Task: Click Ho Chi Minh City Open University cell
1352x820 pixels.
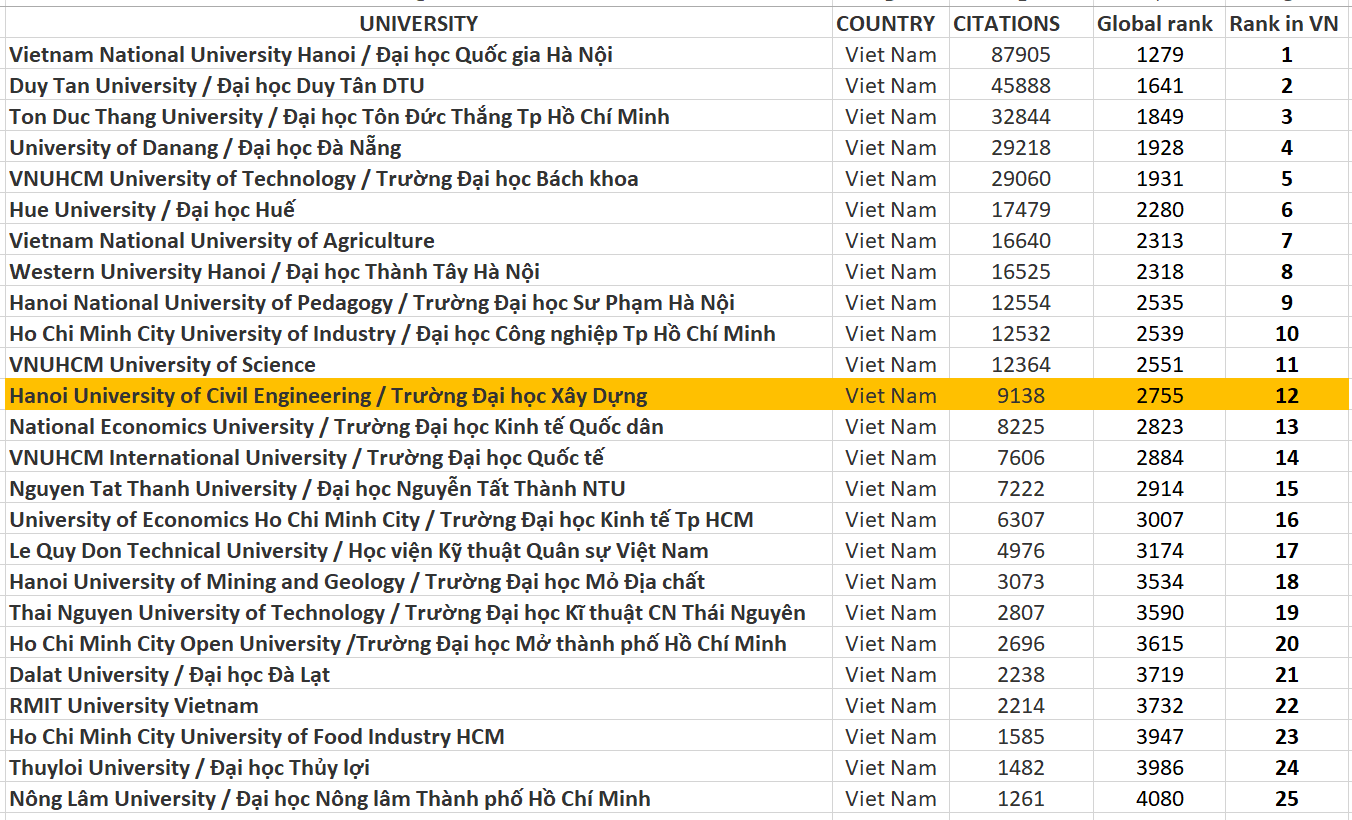Action: pos(418,643)
